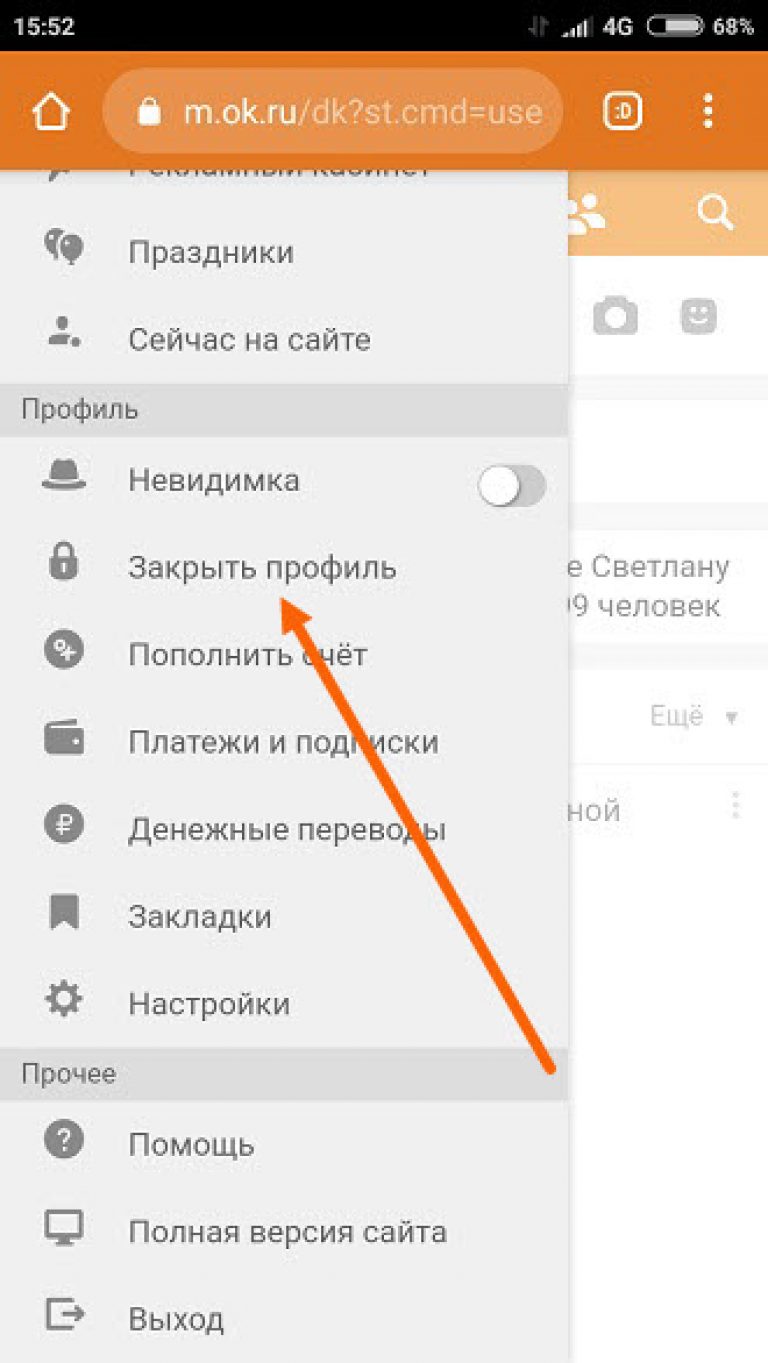Expand the Ещё dropdown
This screenshot has height=1363, width=768.
pos(693,716)
